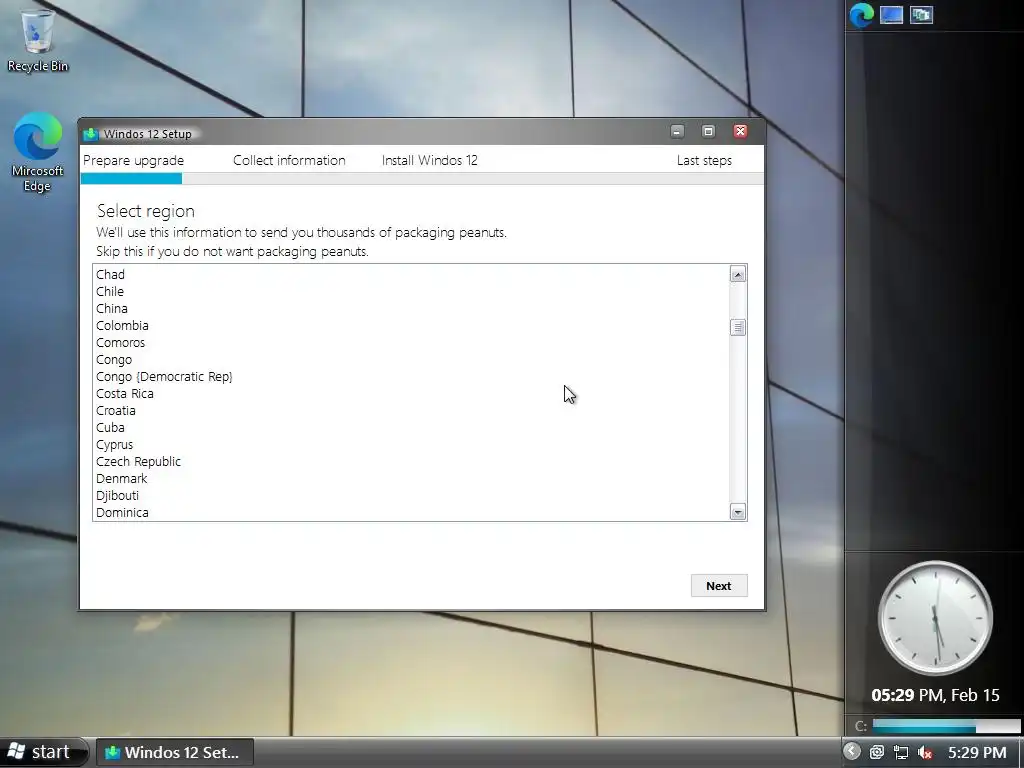Click the blue monitor icon in the sidebar
Image resolution: width=1024 pixels, height=768 pixels.
click(891, 14)
